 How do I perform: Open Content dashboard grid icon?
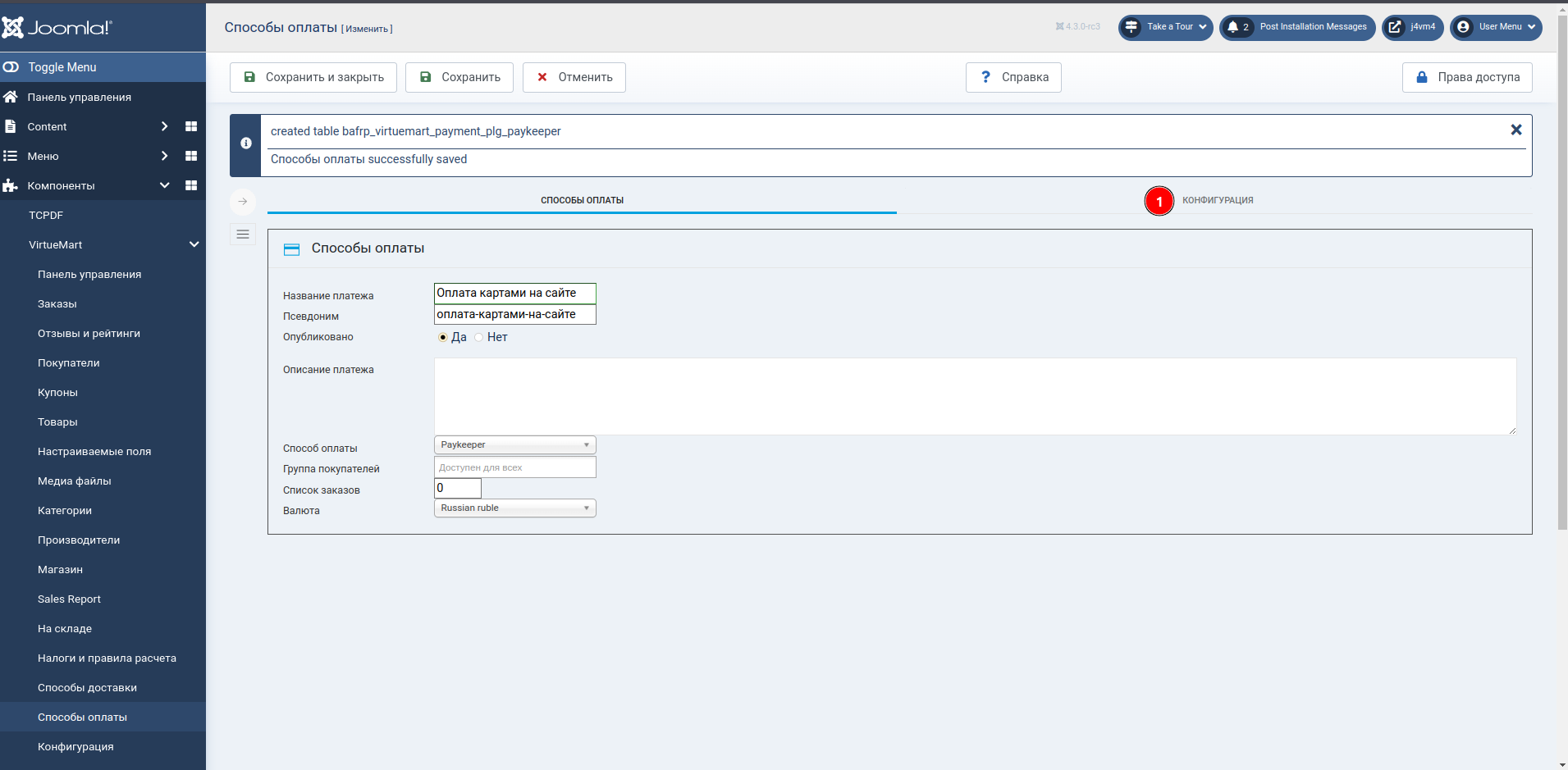(x=191, y=126)
